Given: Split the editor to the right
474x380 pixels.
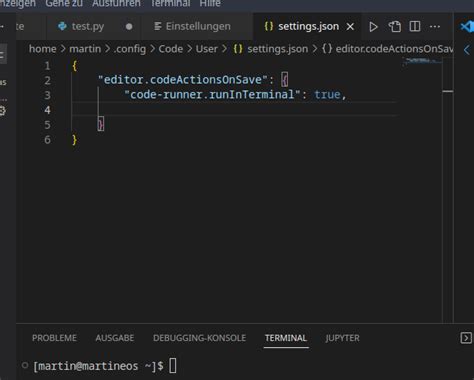Looking at the screenshot, I should [x=415, y=26].
